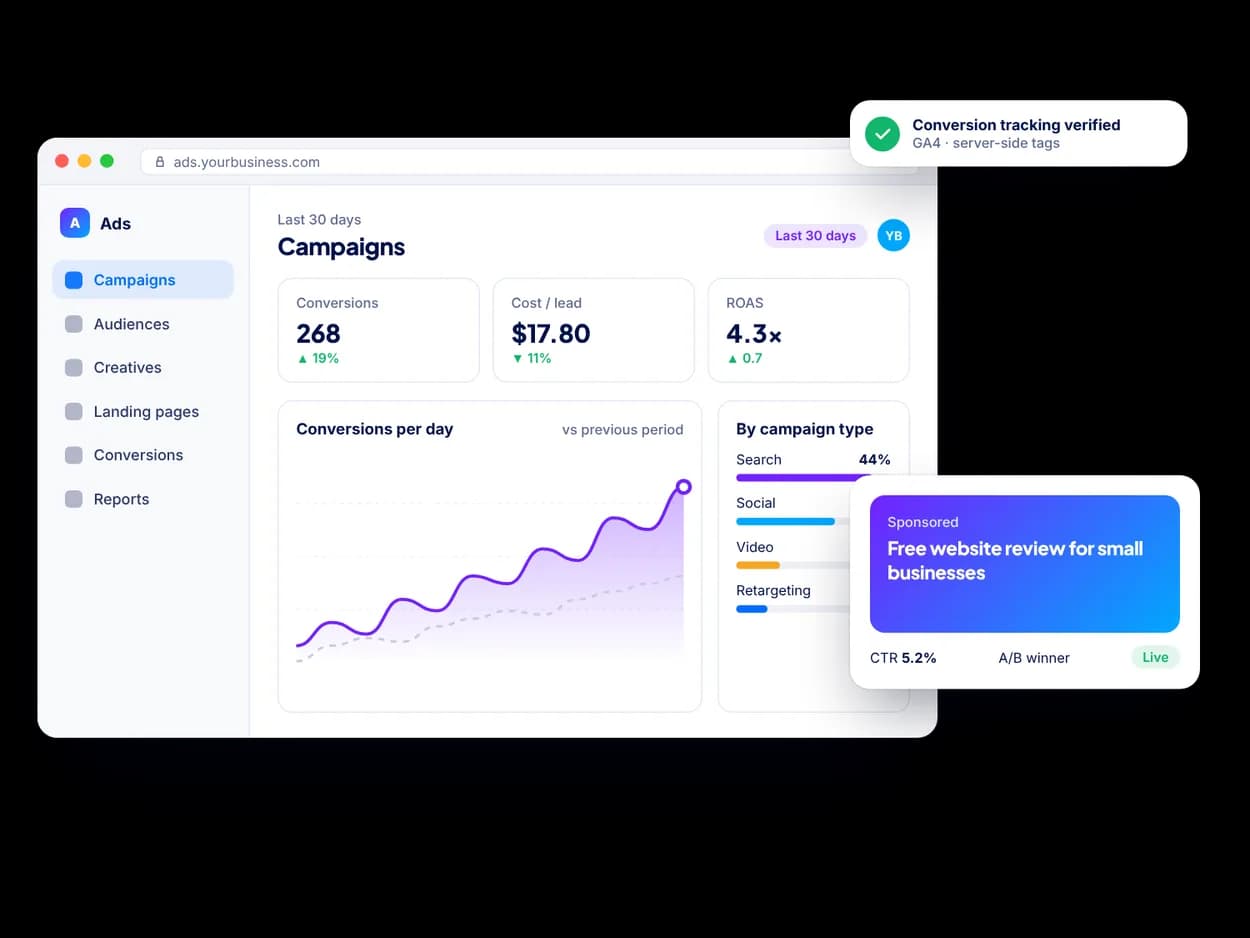
Task: Go to the Creatives section
Action: click(143, 368)
